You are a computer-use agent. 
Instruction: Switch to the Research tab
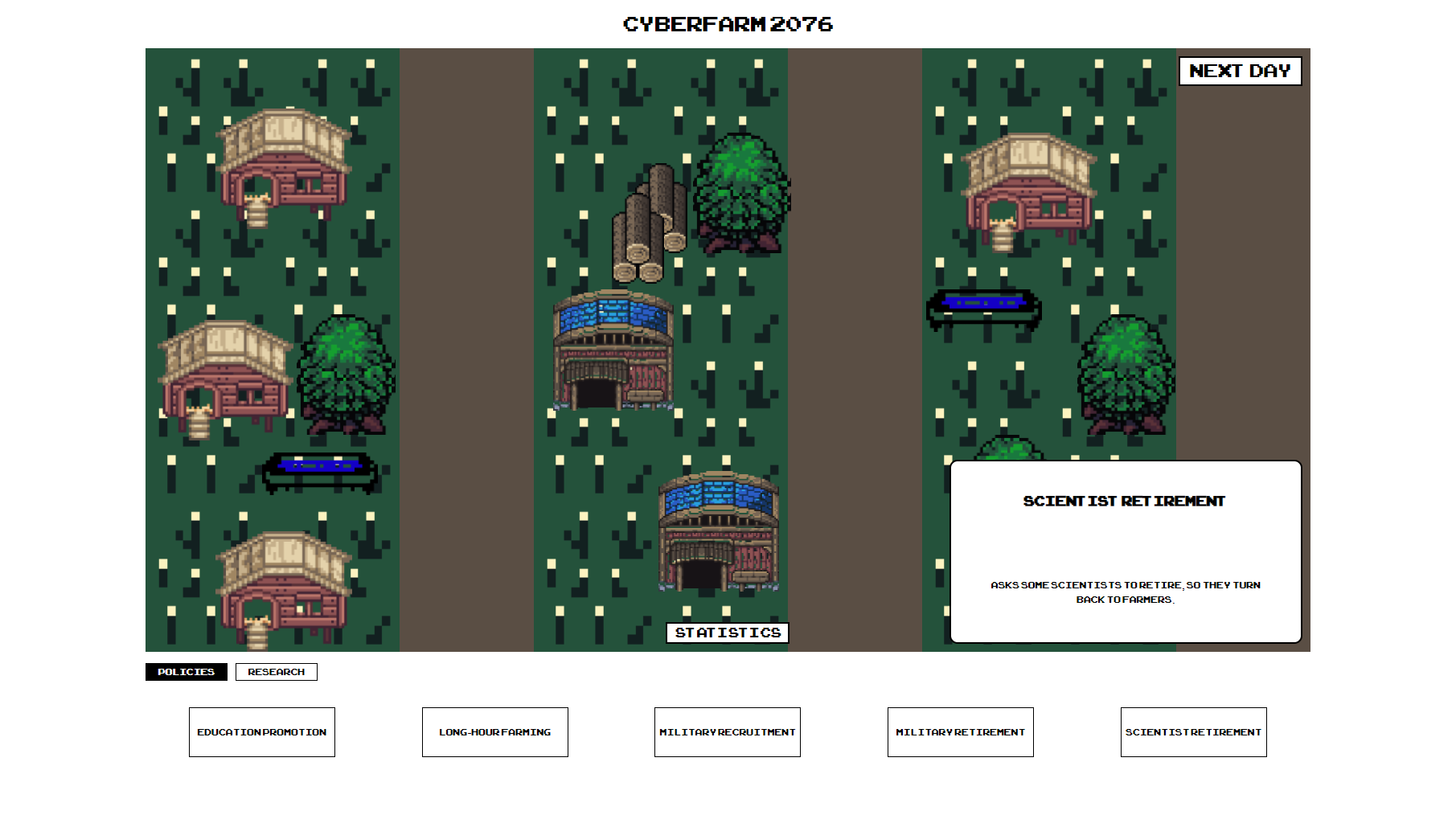pos(277,672)
